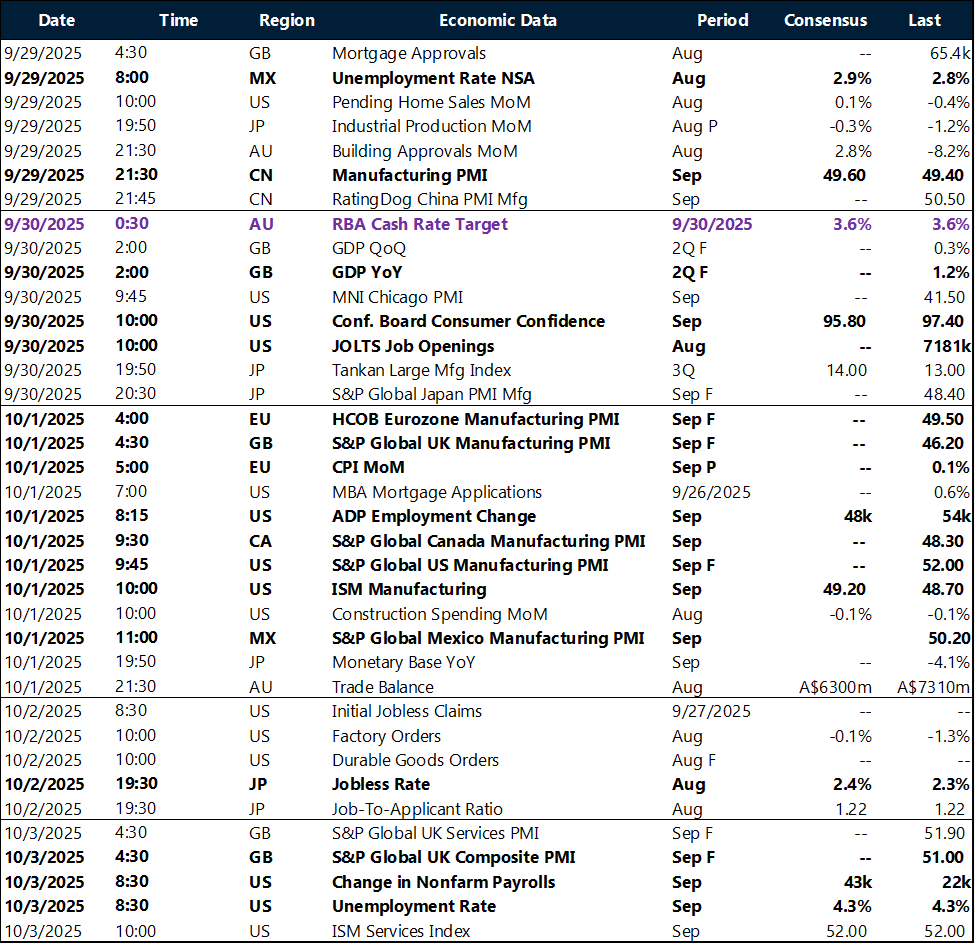Screen dimensions: 975x944
Task: Click the Mortgage Approvals row label
Action: [x=409, y=53]
